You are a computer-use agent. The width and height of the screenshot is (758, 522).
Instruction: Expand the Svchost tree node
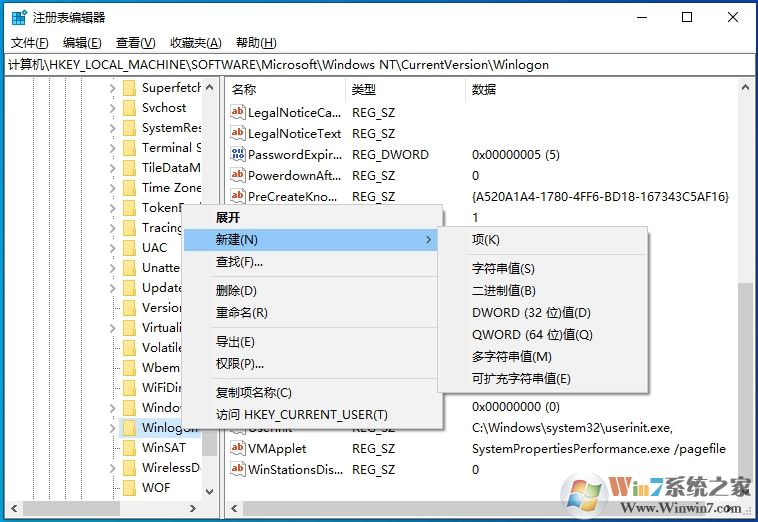pyautogui.click(x=113, y=108)
